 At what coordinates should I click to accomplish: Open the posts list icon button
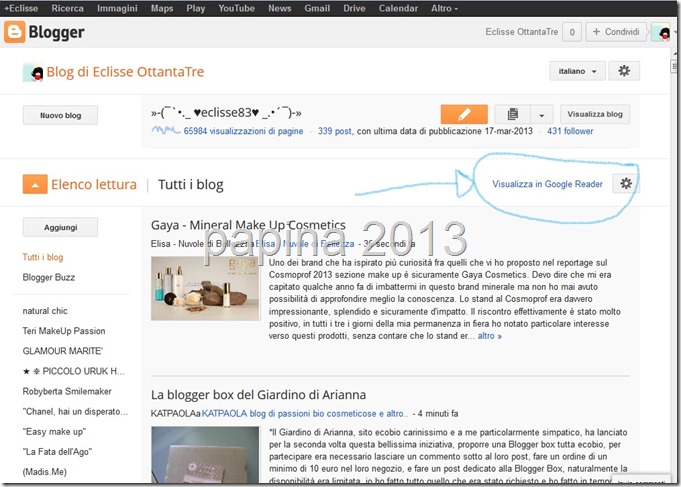[x=512, y=114]
